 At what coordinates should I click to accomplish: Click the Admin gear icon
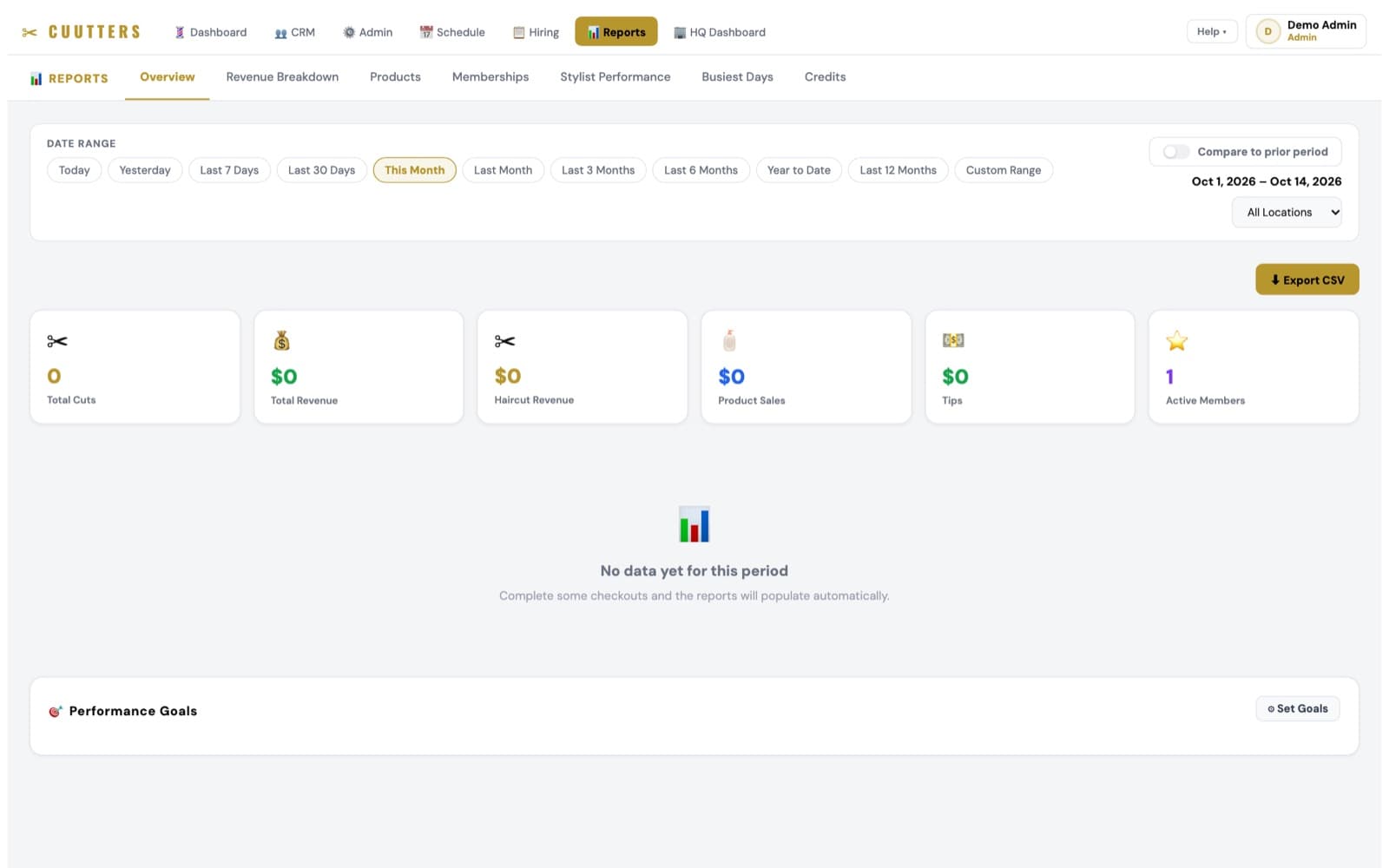pos(349,32)
